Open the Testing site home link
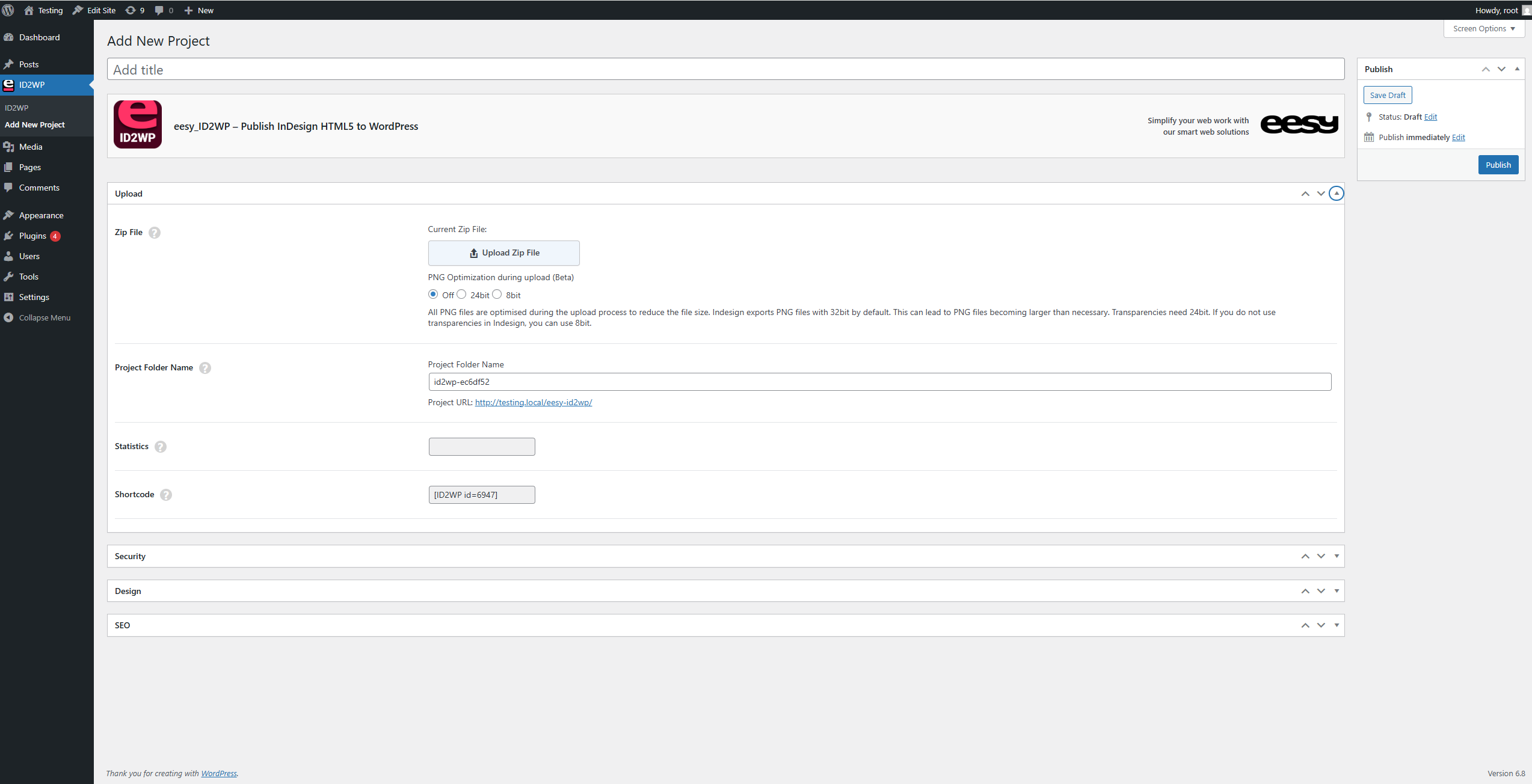 pos(43,10)
